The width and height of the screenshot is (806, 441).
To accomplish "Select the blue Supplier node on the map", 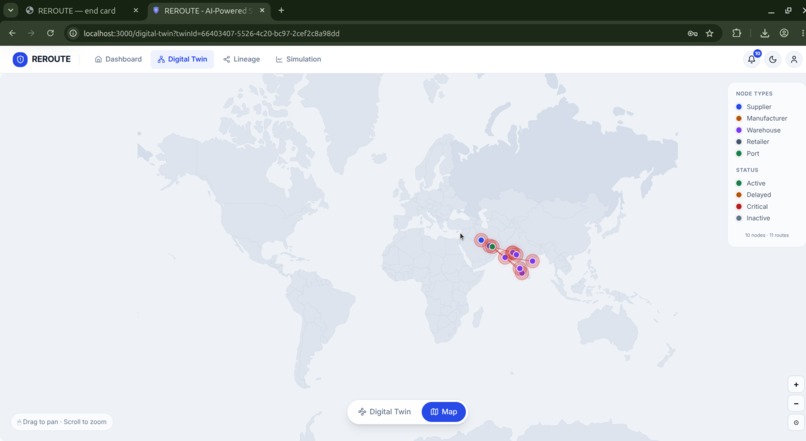I will (x=481, y=240).
